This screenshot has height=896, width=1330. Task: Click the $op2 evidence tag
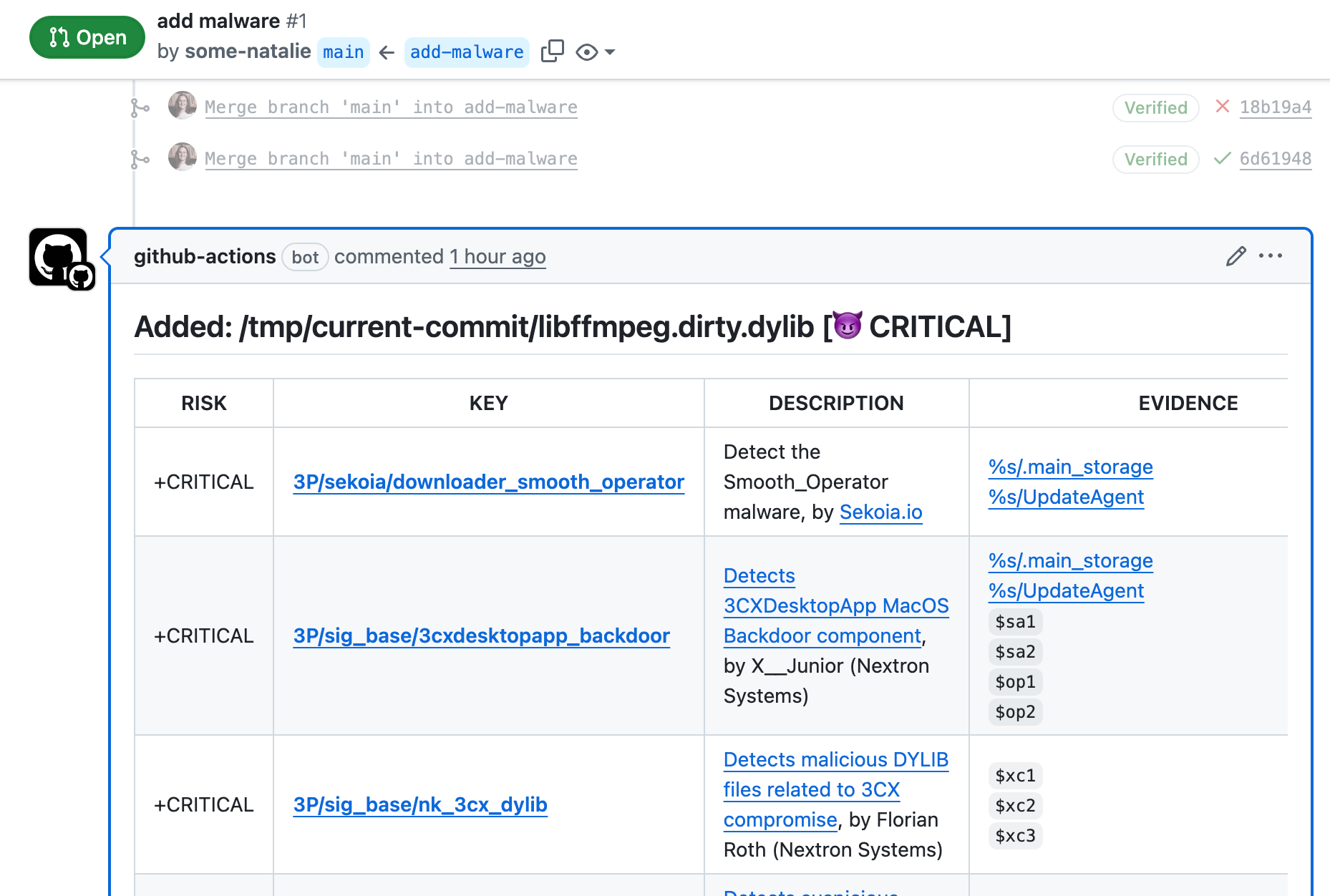click(x=1015, y=712)
